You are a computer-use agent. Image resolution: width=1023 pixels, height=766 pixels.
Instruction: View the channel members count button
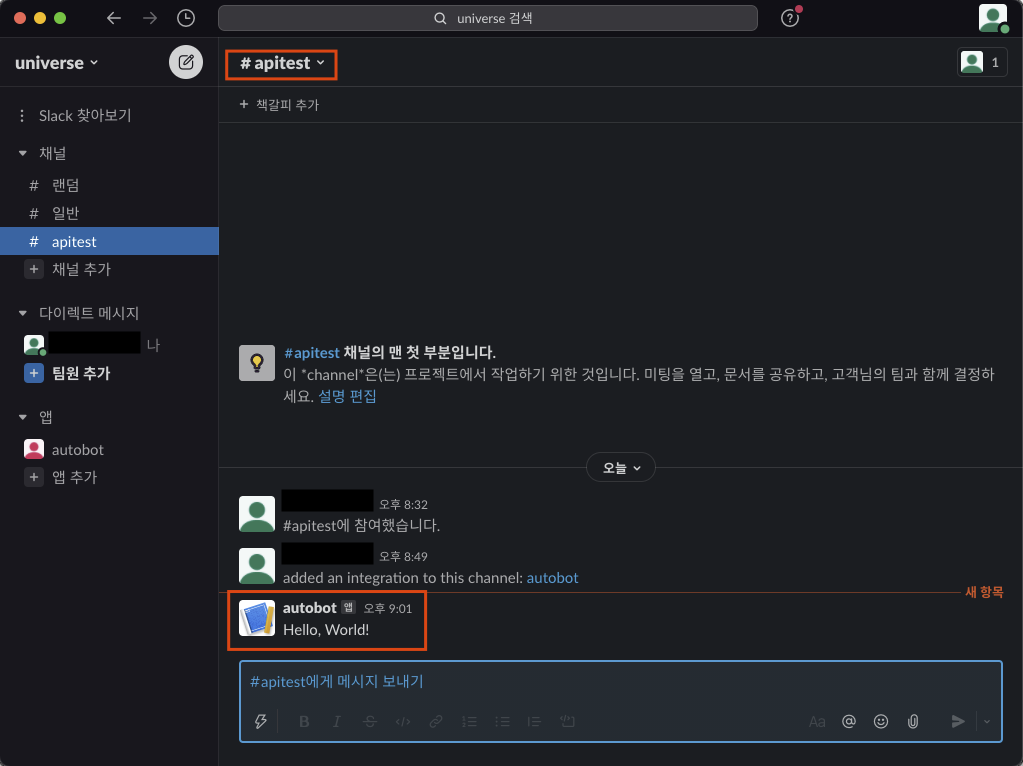tap(982, 63)
